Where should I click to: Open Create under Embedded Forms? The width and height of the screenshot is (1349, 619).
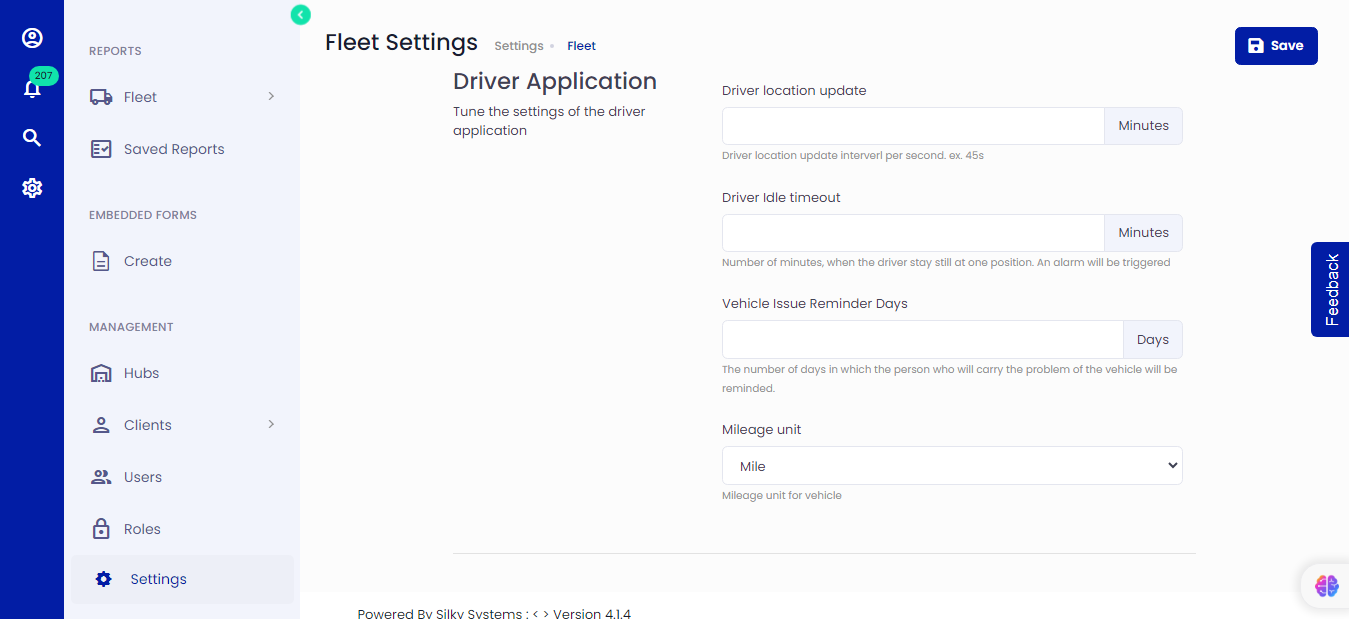click(147, 261)
